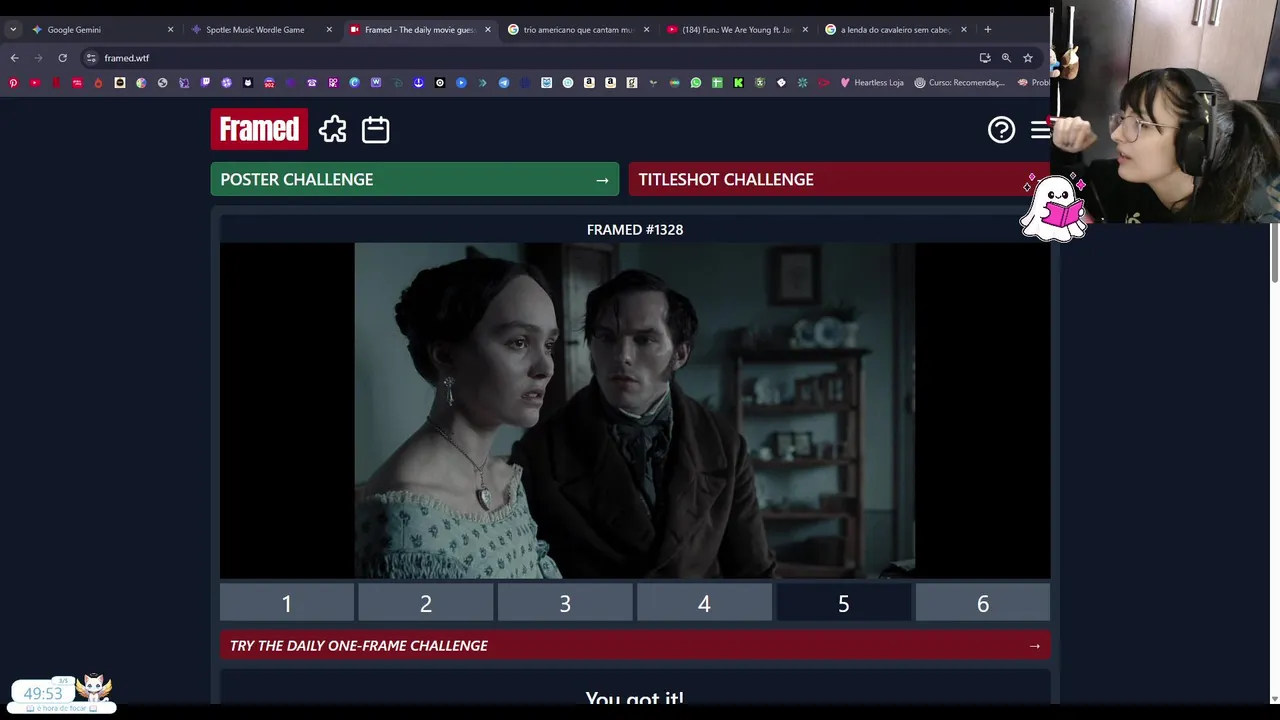1280x720 pixels.
Task: Open the Pinterest bookmark
Action: pos(13,83)
